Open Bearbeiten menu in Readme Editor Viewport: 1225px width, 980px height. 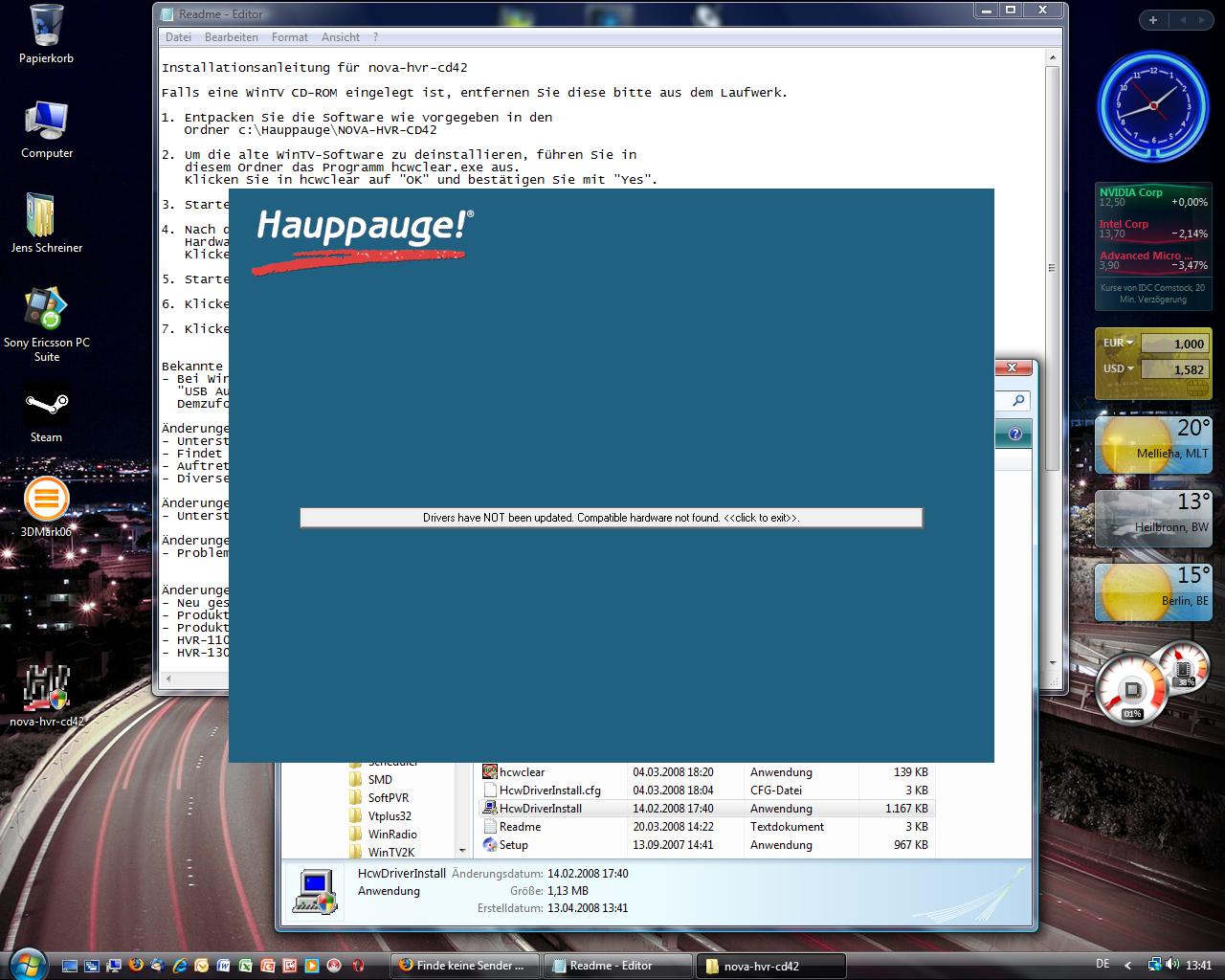click(232, 37)
